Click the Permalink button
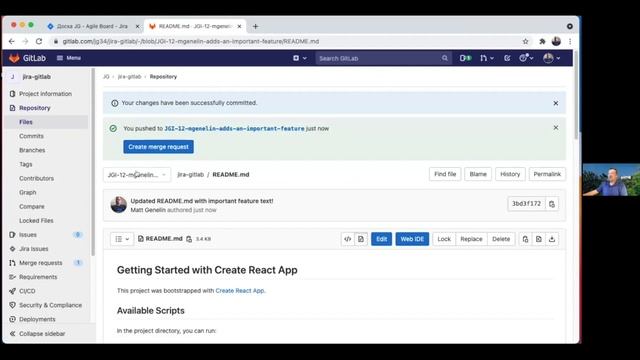Viewport: 640px width, 360px height. (x=547, y=174)
